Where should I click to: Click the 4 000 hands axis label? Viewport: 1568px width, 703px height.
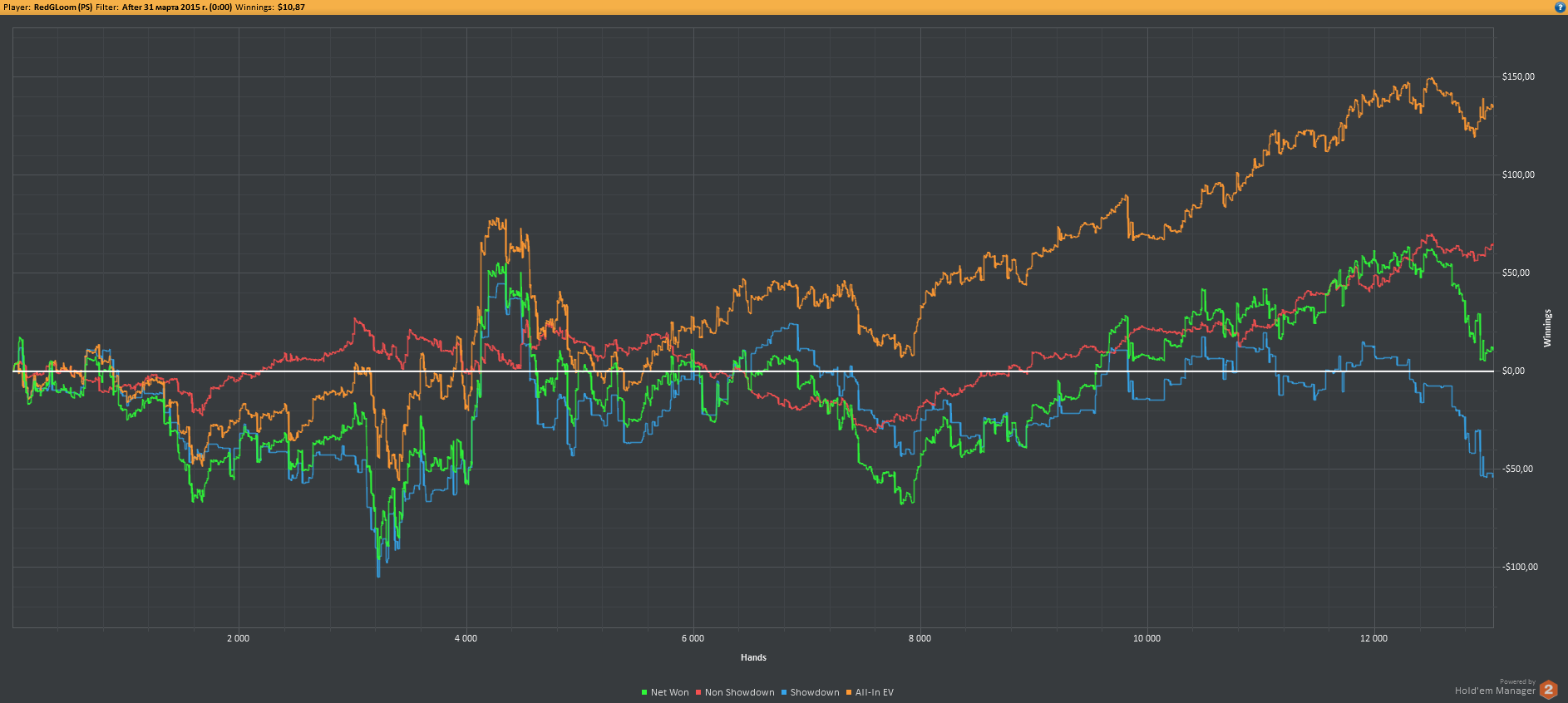coord(466,638)
